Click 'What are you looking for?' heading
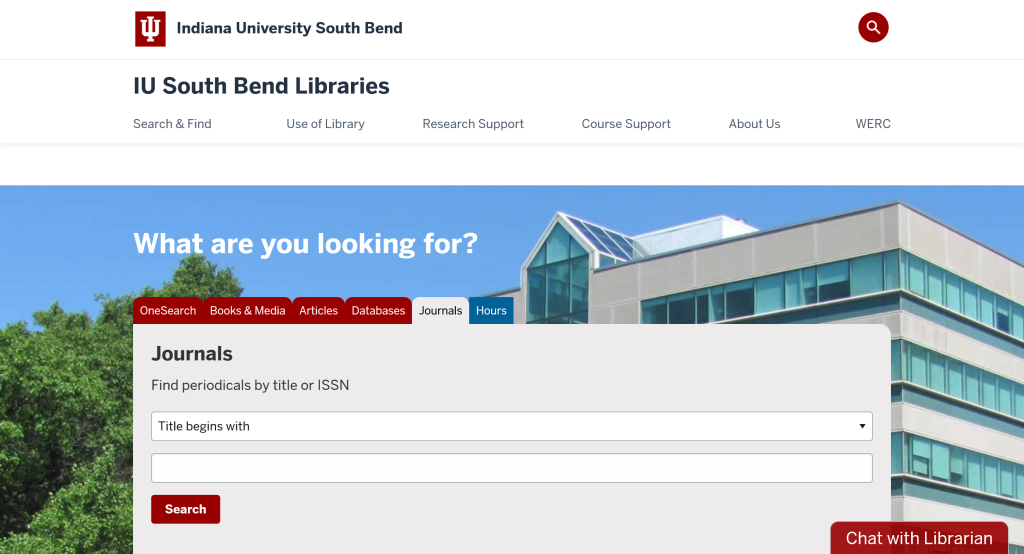 click(306, 244)
